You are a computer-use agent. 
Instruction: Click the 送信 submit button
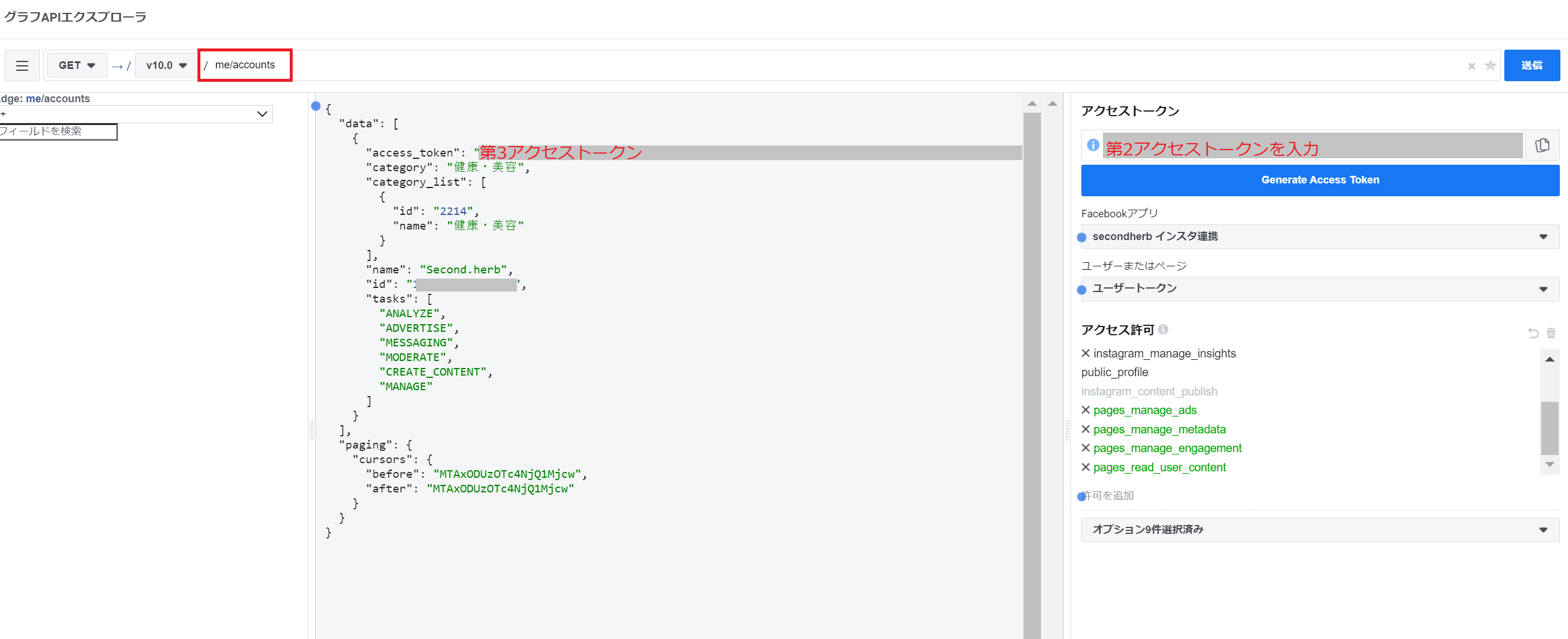tap(1531, 65)
